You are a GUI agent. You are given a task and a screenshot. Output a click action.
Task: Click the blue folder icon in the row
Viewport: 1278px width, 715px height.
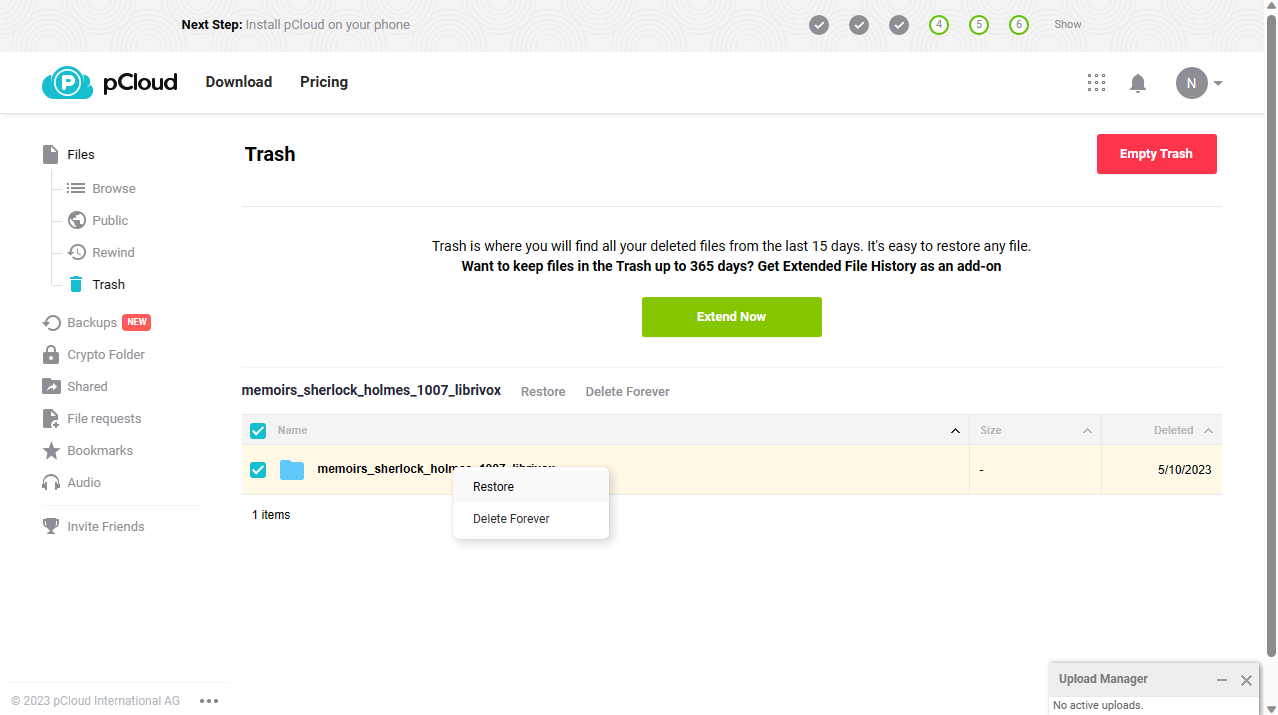click(x=292, y=469)
